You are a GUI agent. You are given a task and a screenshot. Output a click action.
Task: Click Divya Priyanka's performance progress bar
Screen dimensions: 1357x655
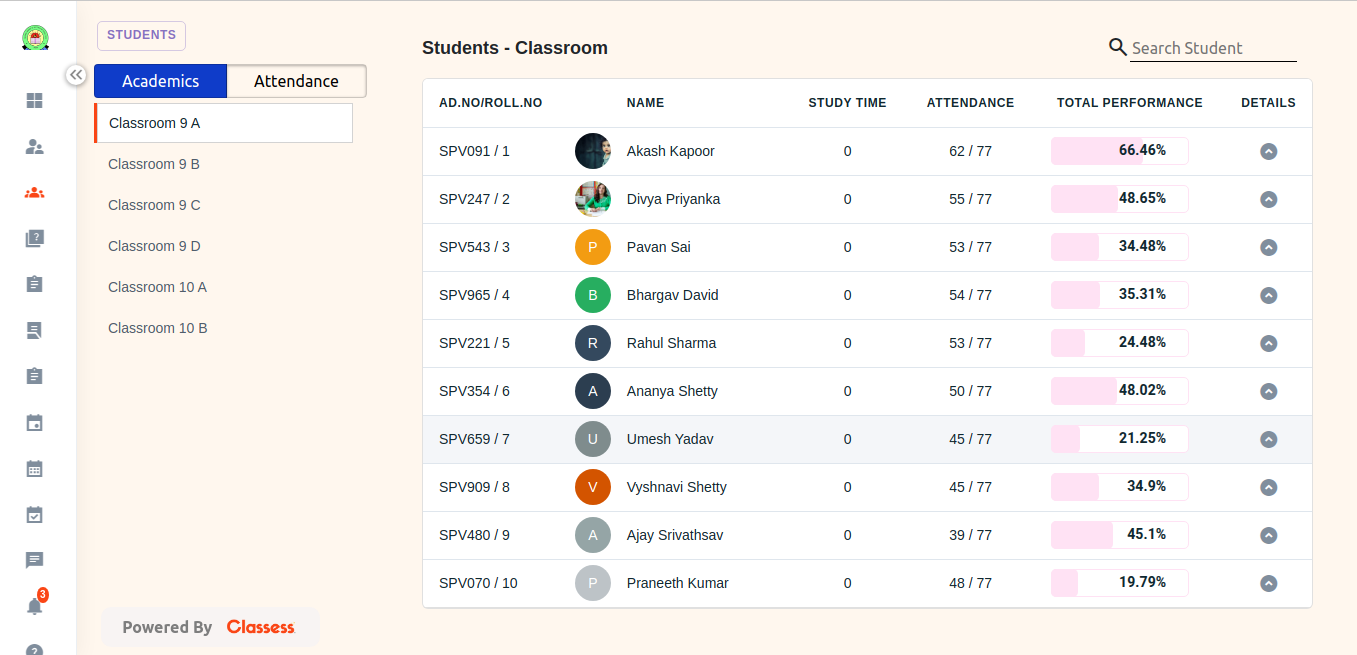point(1119,199)
